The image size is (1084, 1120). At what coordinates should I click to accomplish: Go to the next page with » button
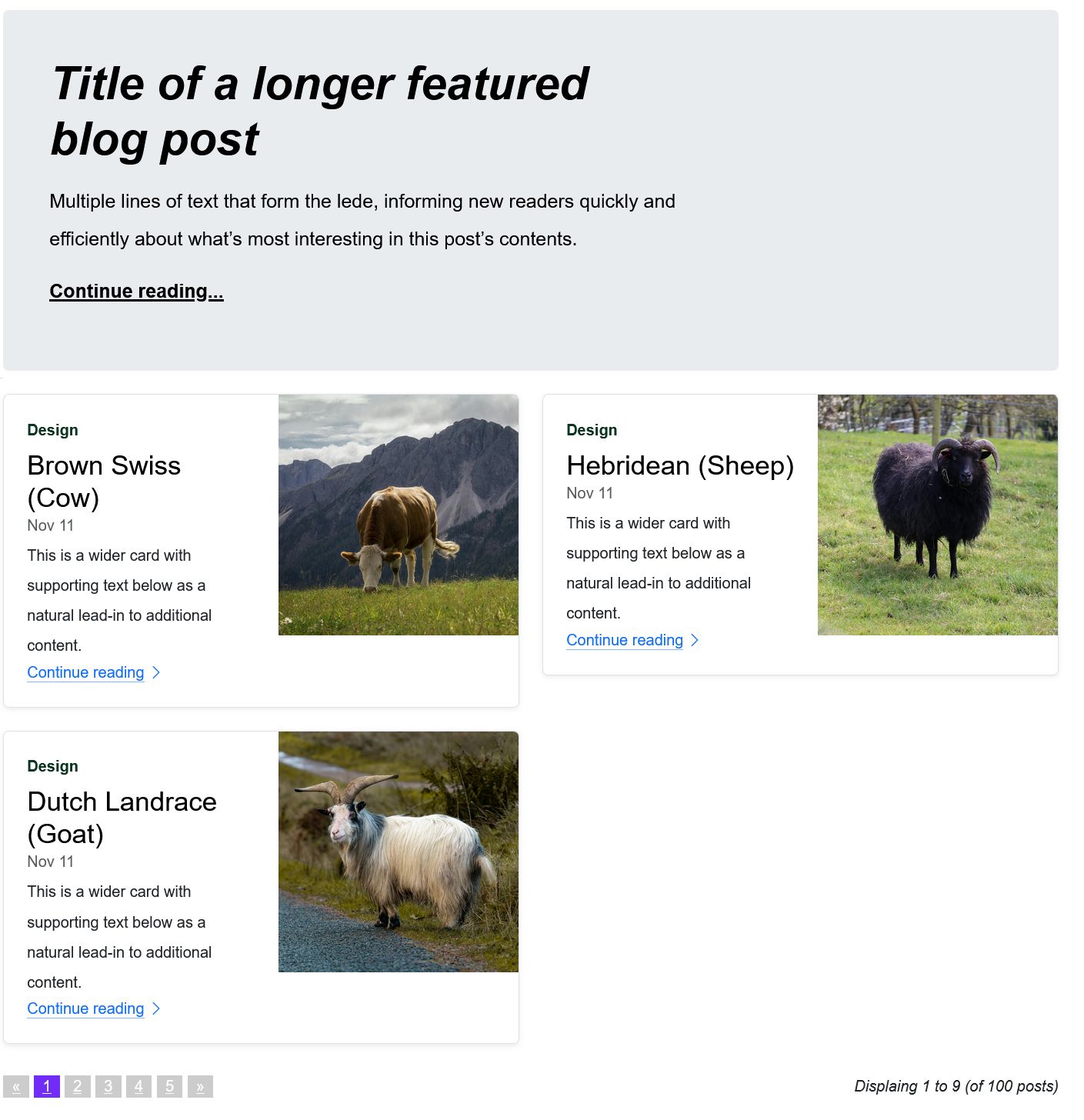(x=200, y=1087)
